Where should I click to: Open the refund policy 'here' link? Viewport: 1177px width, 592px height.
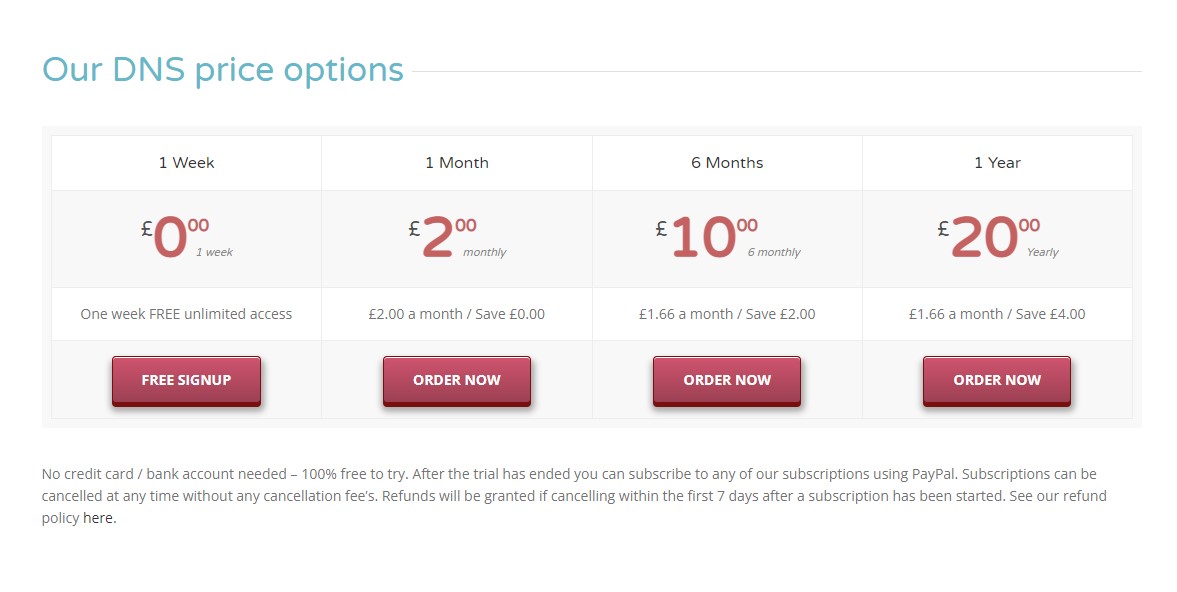pyautogui.click(x=98, y=518)
